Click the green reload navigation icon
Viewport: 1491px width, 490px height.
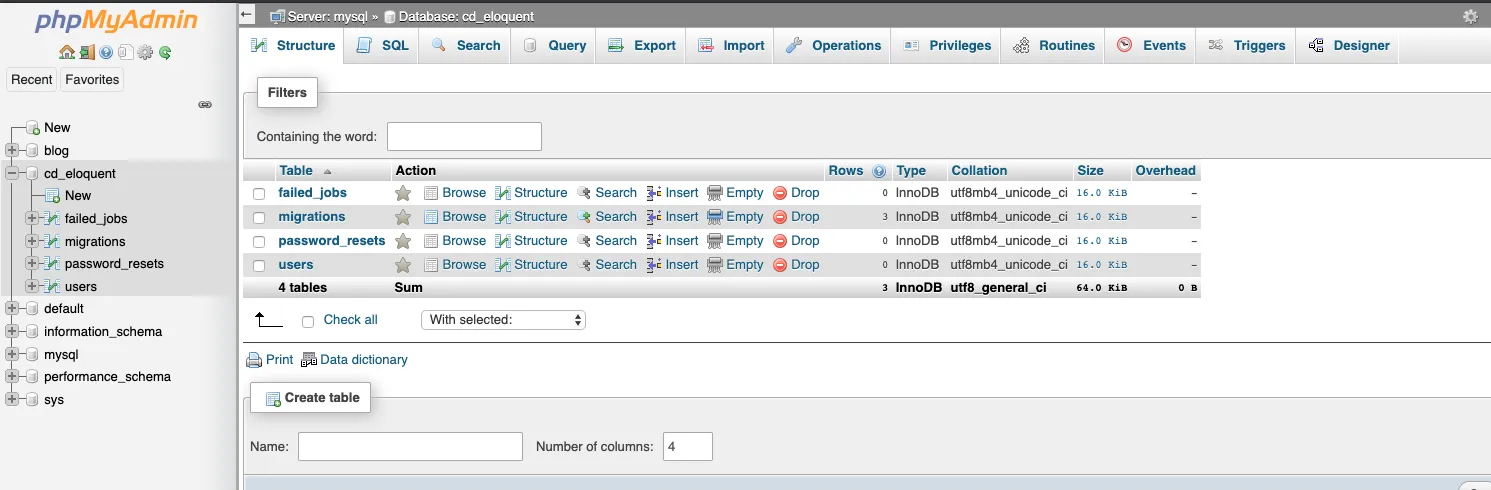pos(165,52)
